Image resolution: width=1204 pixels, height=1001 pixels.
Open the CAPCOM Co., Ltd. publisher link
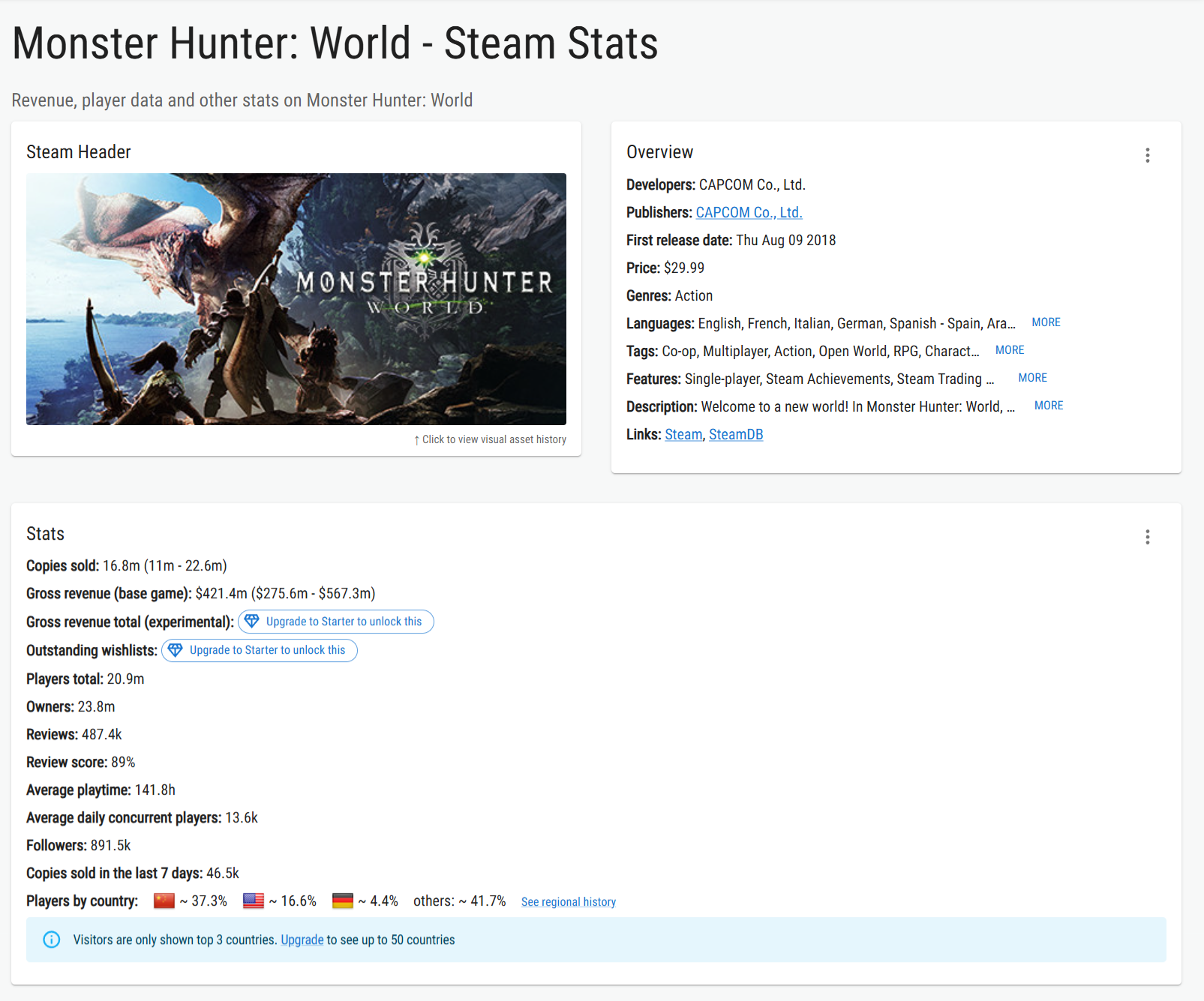click(x=749, y=212)
